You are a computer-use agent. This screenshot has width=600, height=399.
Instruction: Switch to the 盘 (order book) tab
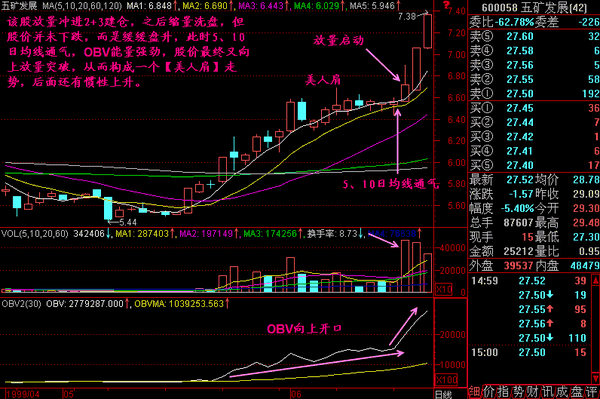tap(577, 392)
